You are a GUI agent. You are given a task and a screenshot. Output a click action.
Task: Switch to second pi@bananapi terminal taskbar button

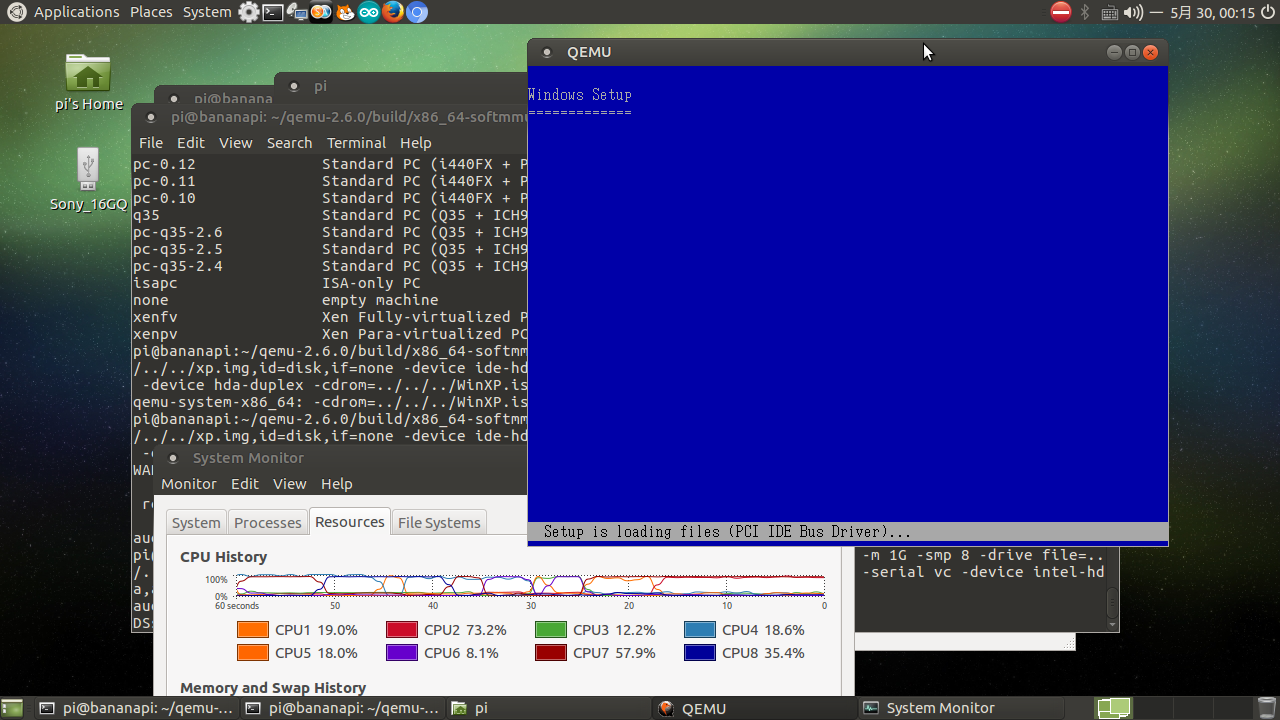(342, 708)
